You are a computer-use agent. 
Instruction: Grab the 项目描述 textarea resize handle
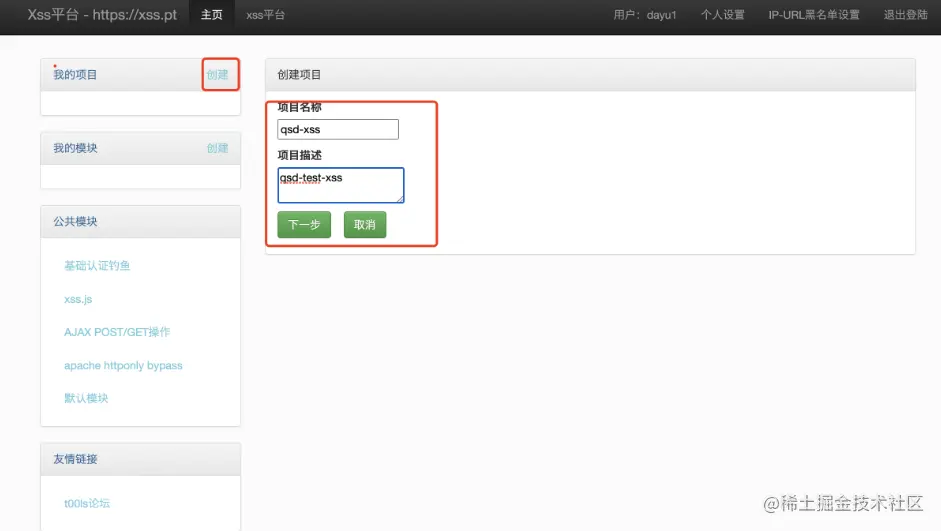coord(400,199)
